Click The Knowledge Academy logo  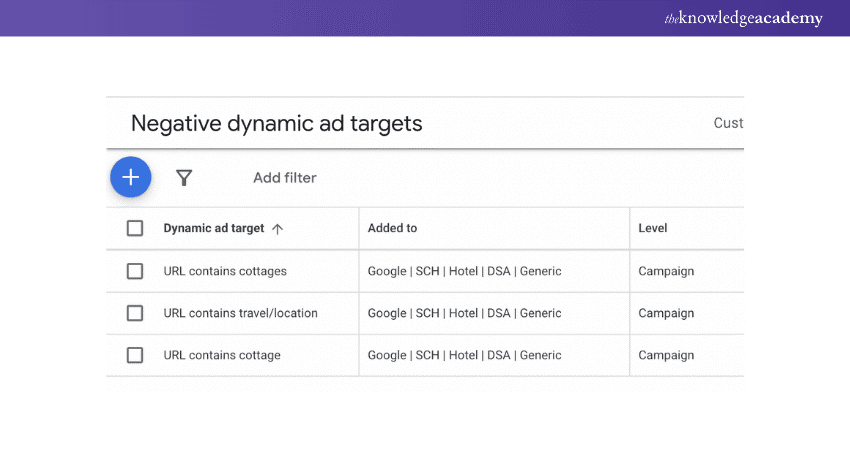(744, 18)
